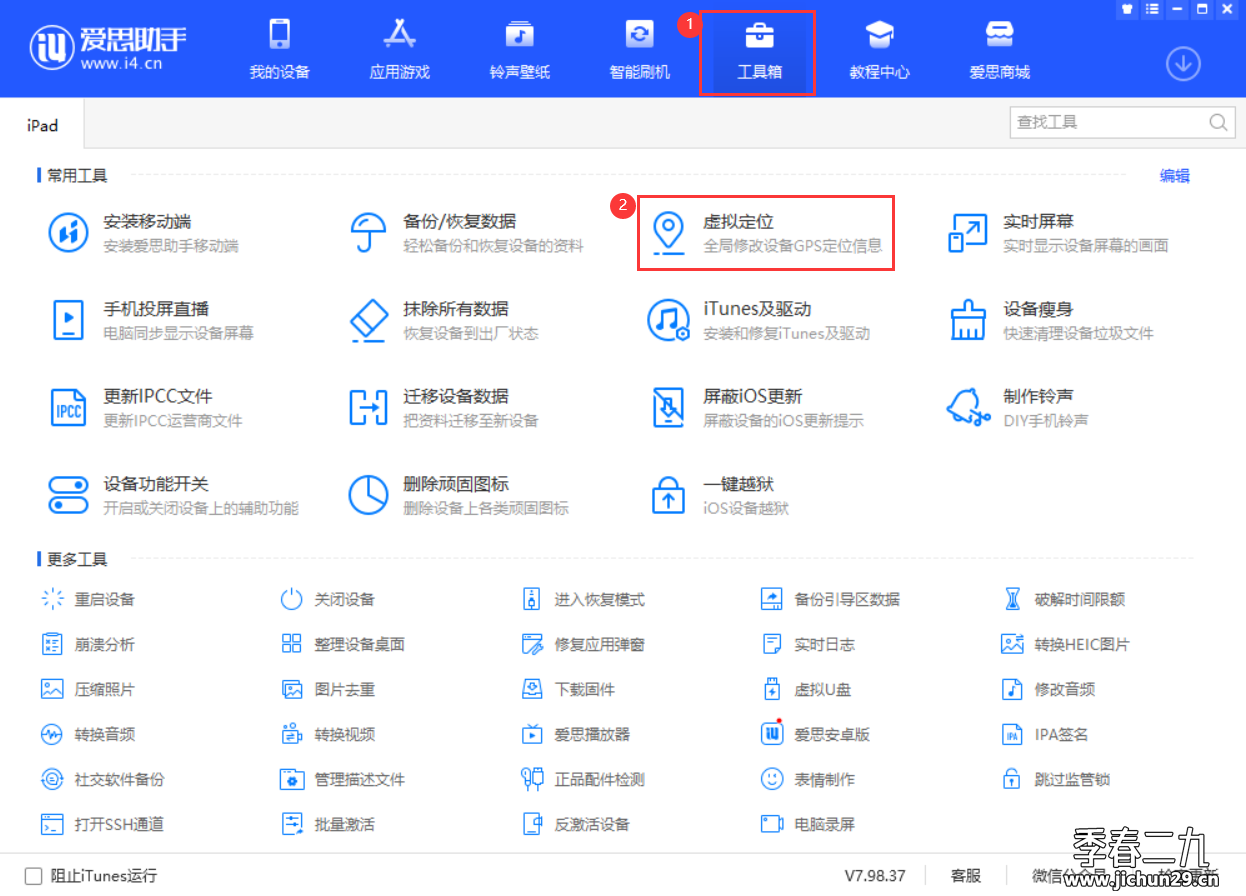Open 实时日志 tool
Viewport: 1246px width, 896px height.
[808, 644]
